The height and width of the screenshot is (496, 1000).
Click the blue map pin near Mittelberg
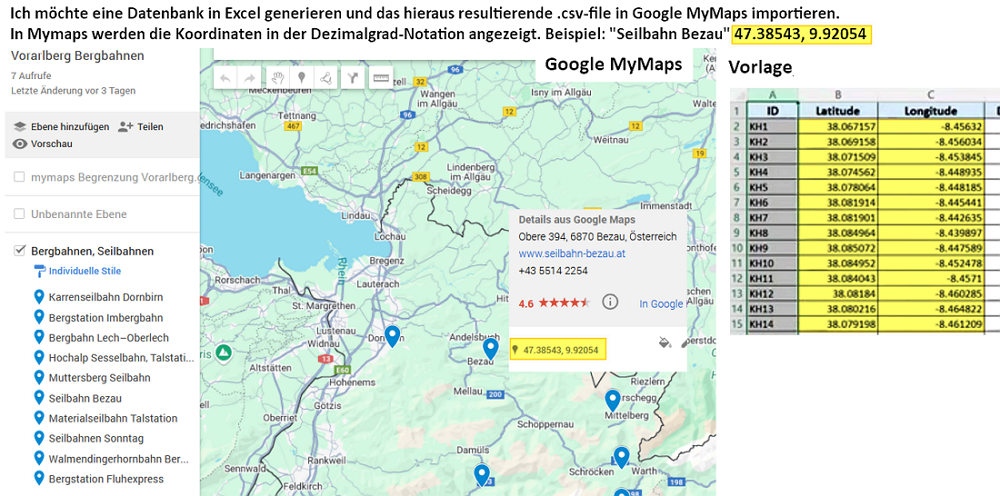pyautogui.click(x=612, y=400)
